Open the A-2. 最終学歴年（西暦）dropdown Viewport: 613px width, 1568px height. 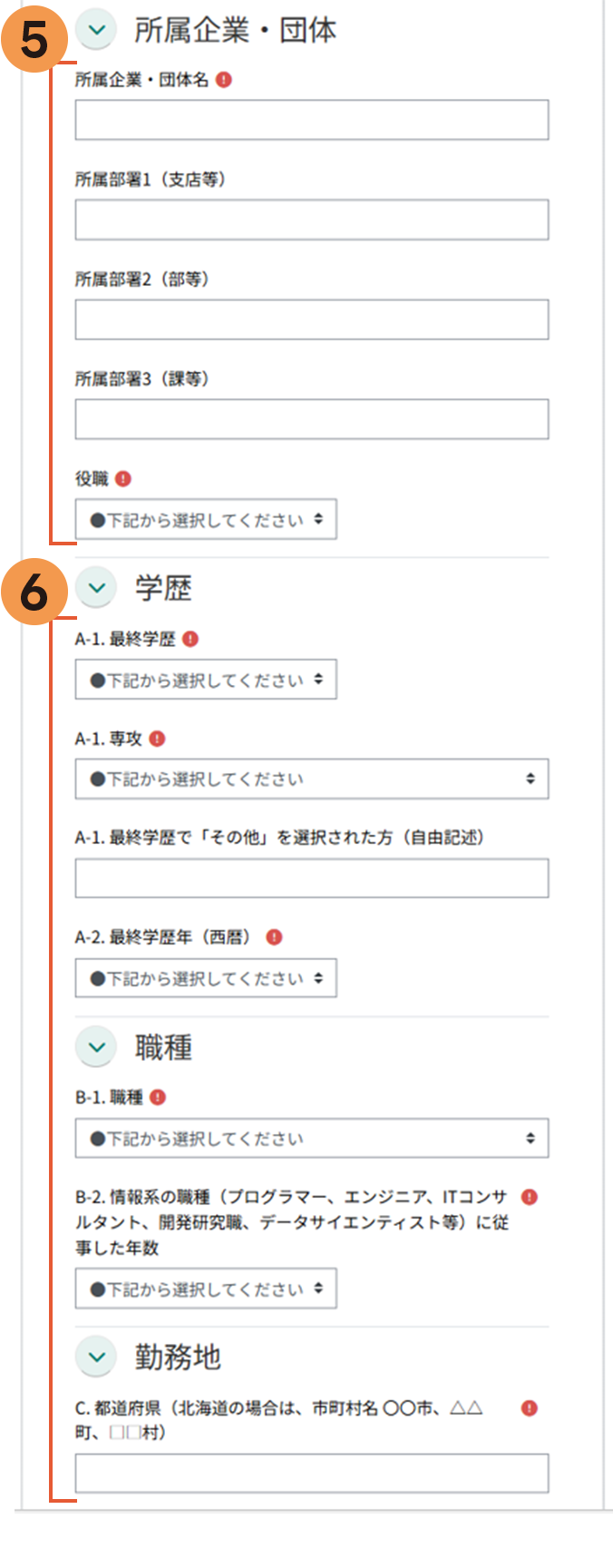(206, 978)
